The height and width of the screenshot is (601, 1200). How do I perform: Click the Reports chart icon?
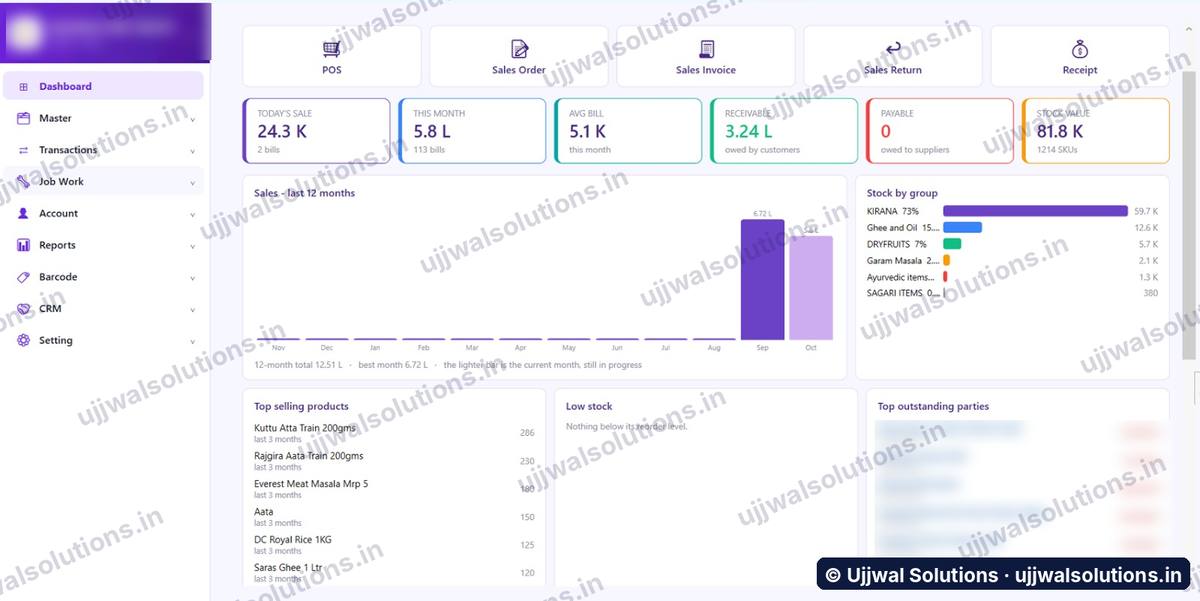23,245
